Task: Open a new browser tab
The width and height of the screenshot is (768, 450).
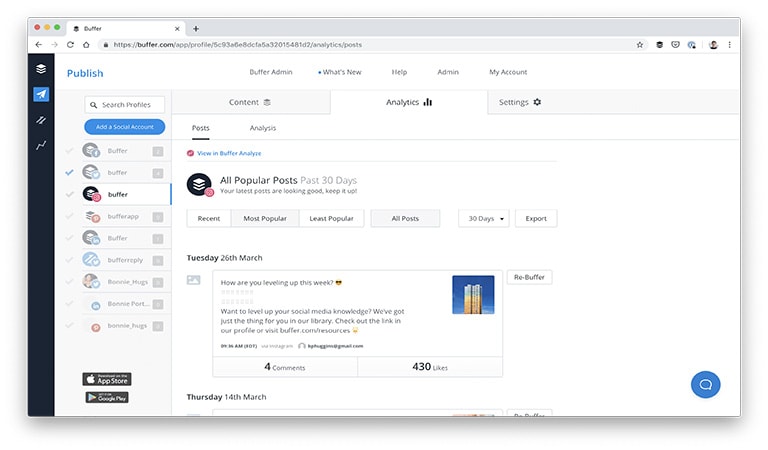Action: (x=196, y=29)
